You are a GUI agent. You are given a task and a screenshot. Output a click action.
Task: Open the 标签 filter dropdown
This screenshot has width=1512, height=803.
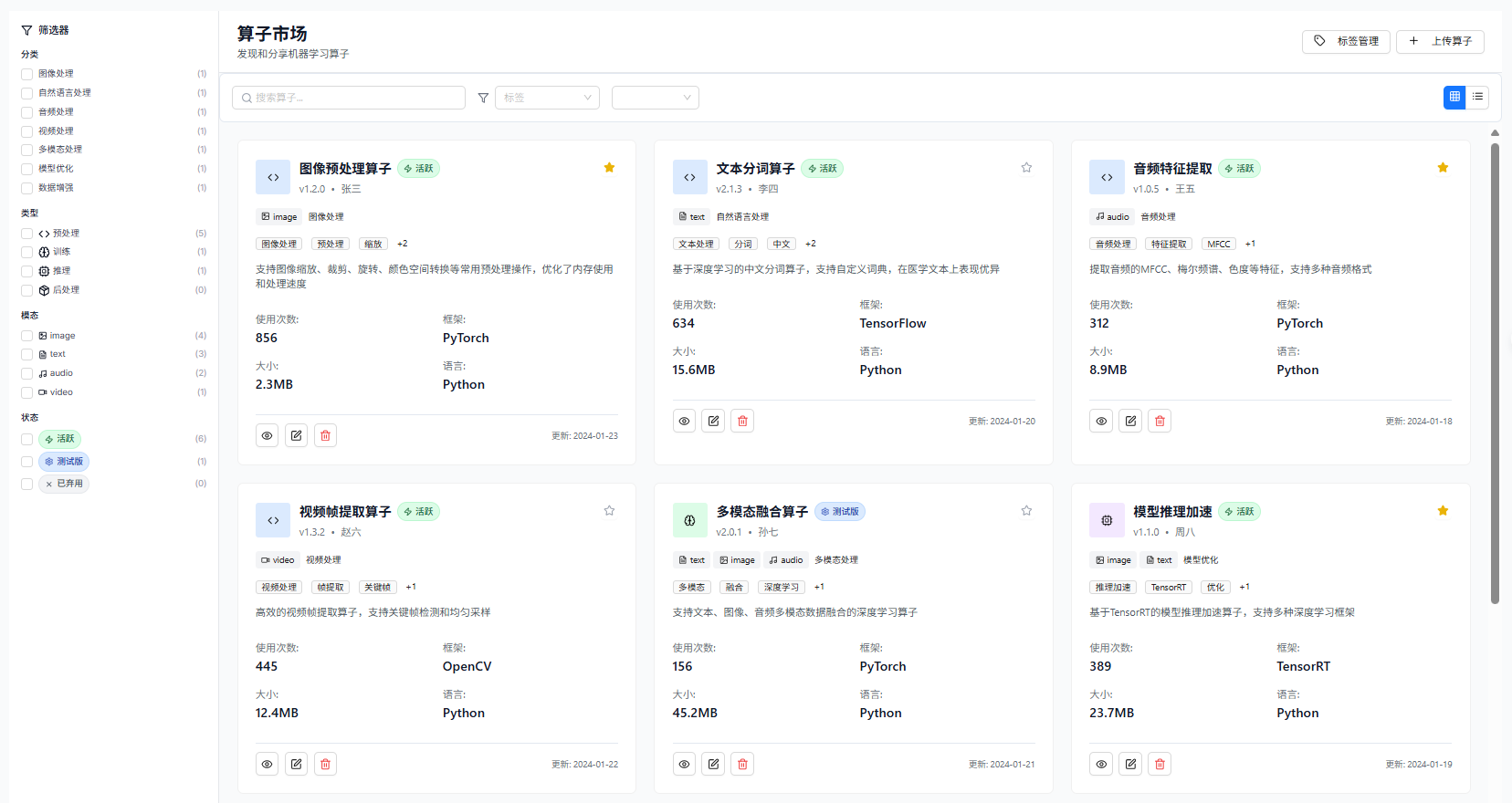[x=547, y=98]
